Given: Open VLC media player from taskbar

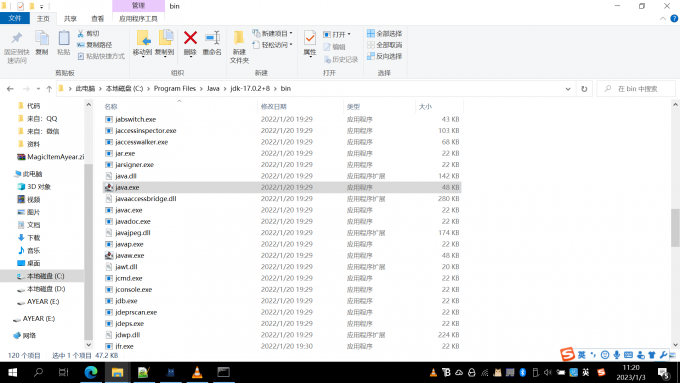Looking at the screenshot, I should coord(197,372).
